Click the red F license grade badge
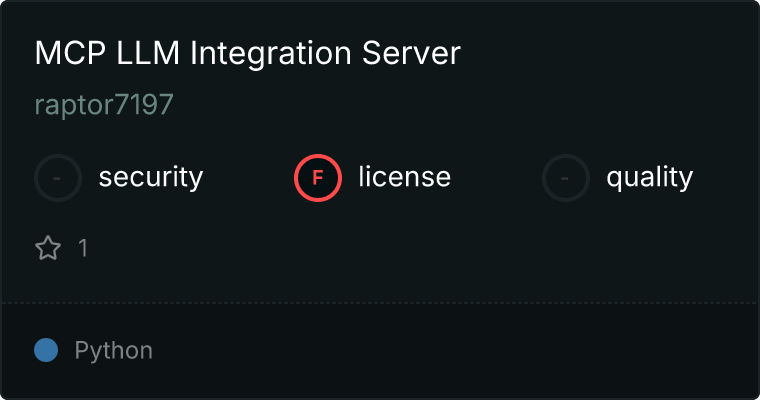 [x=317, y=178]
